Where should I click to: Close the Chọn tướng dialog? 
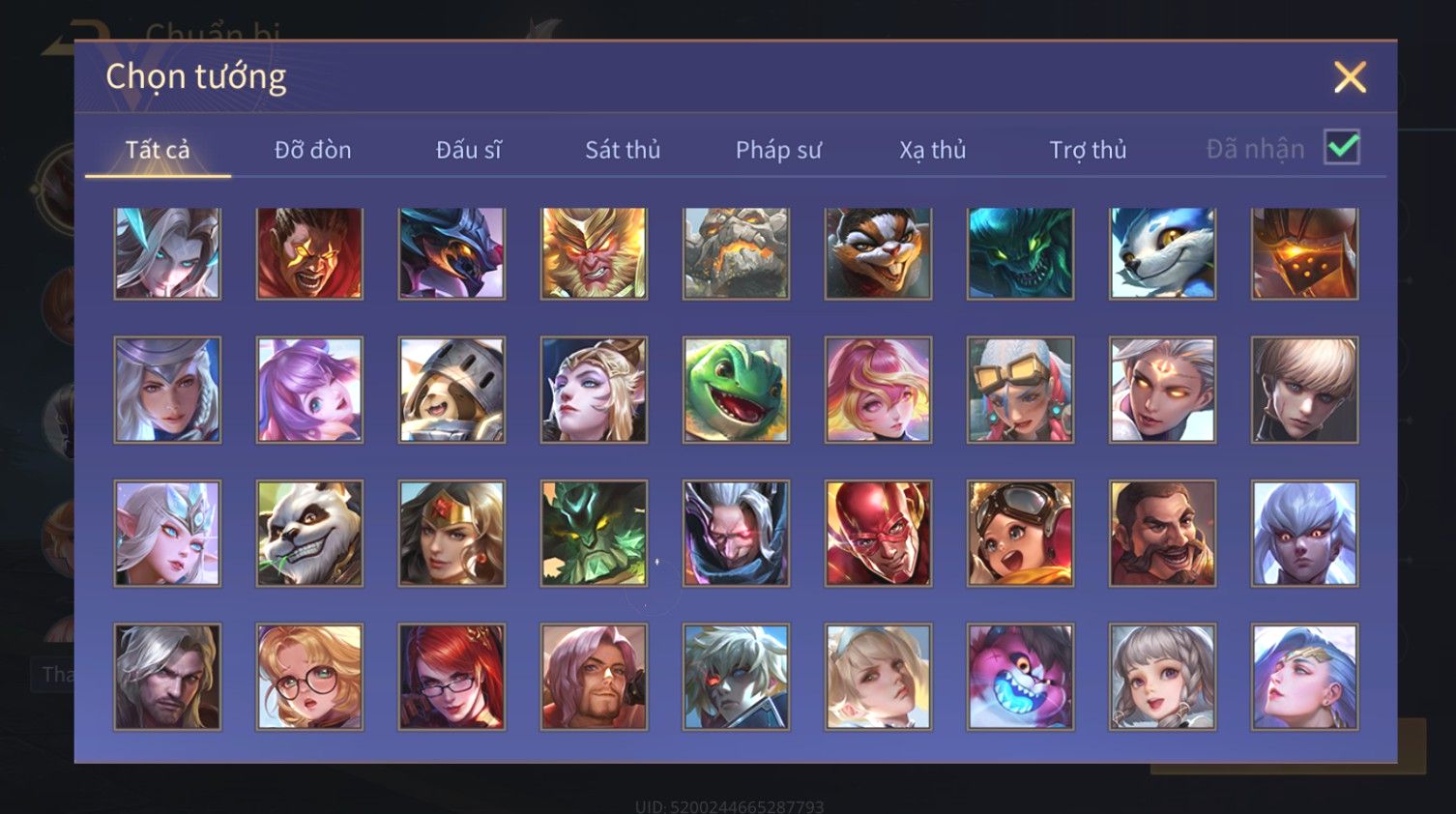pyautogui.click(x=1350, y=76)
